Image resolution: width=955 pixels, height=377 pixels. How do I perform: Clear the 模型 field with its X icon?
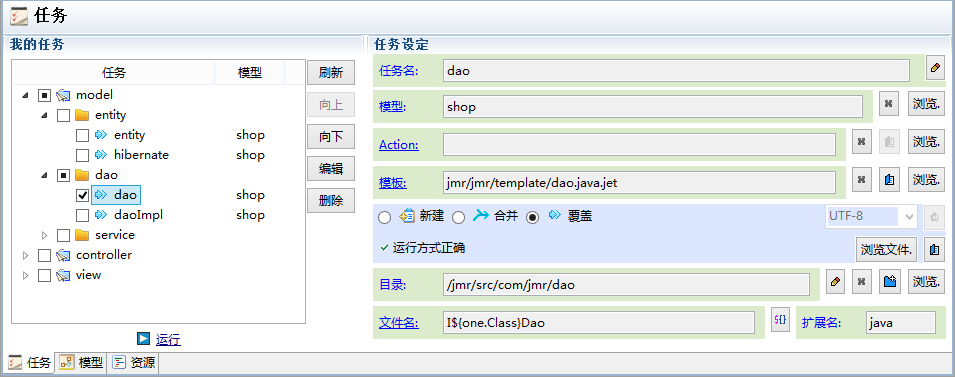[889, 104]
